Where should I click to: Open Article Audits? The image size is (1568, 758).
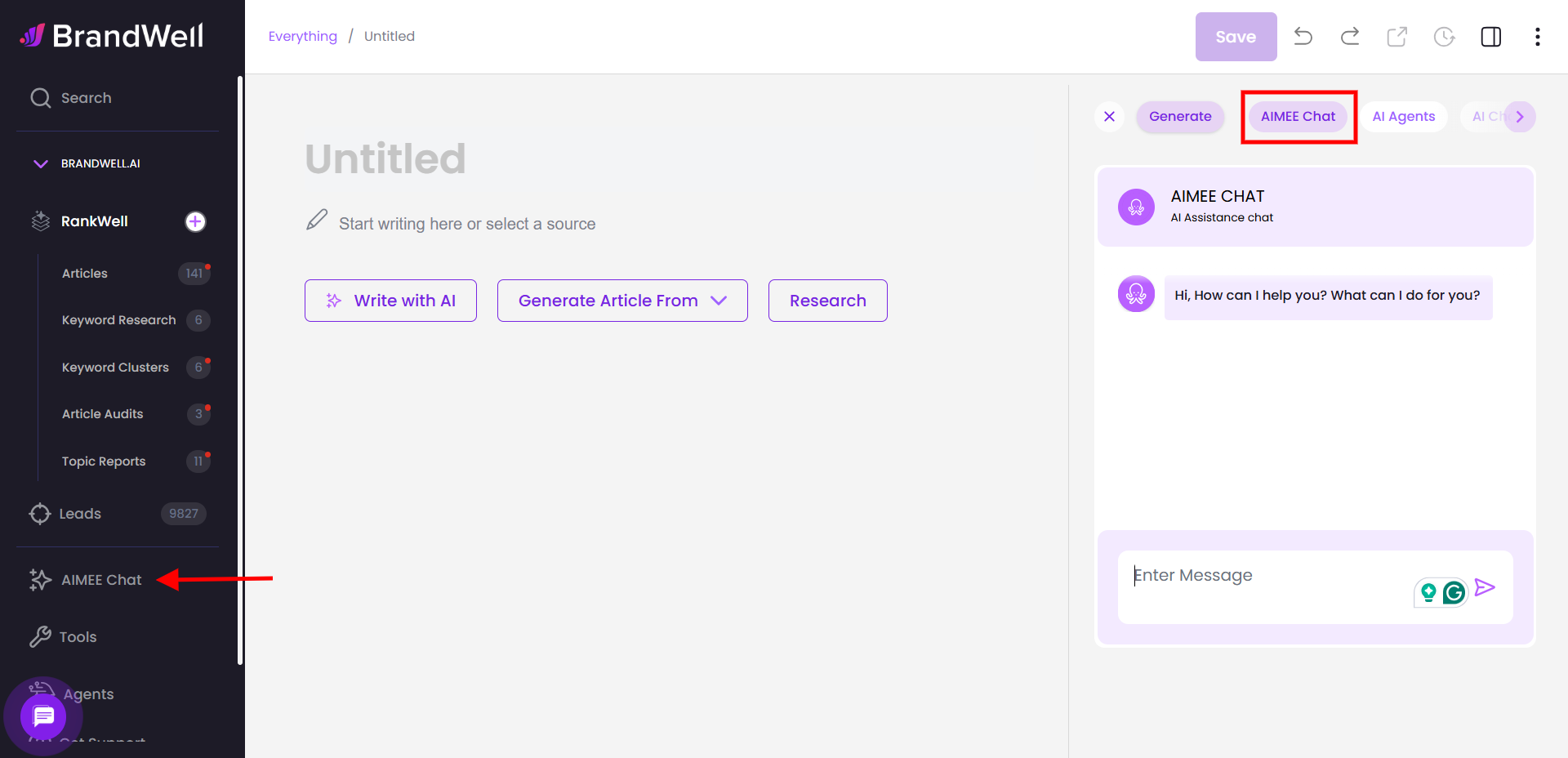[x=103, y=414]
